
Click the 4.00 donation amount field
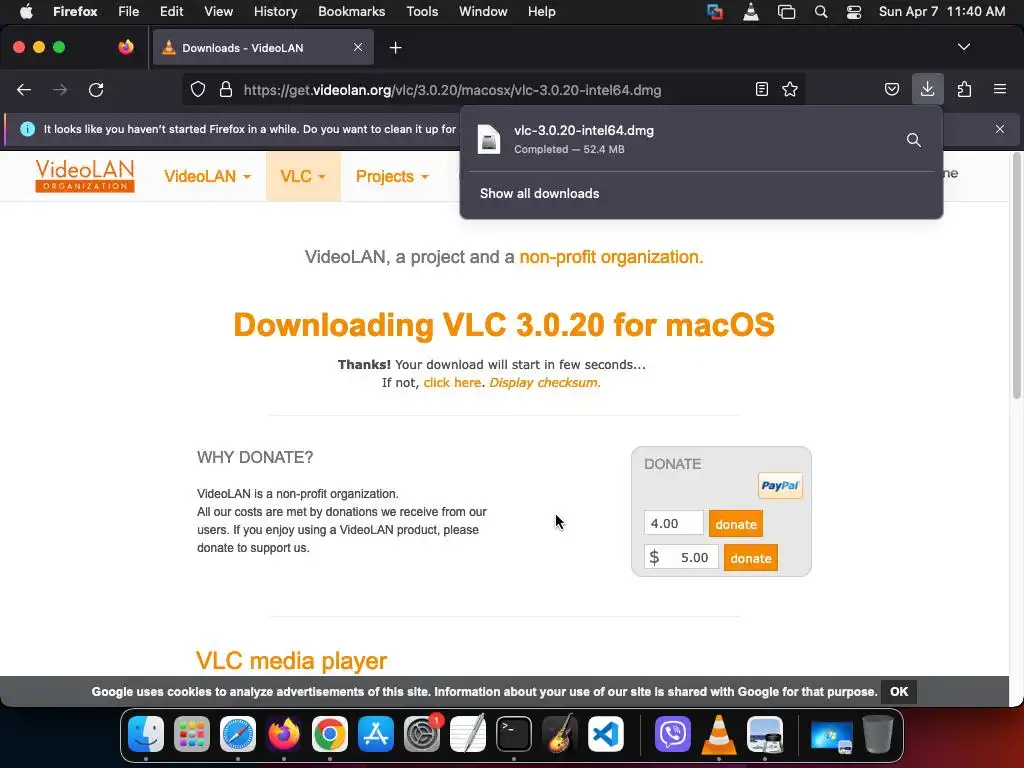click(673, 523)
